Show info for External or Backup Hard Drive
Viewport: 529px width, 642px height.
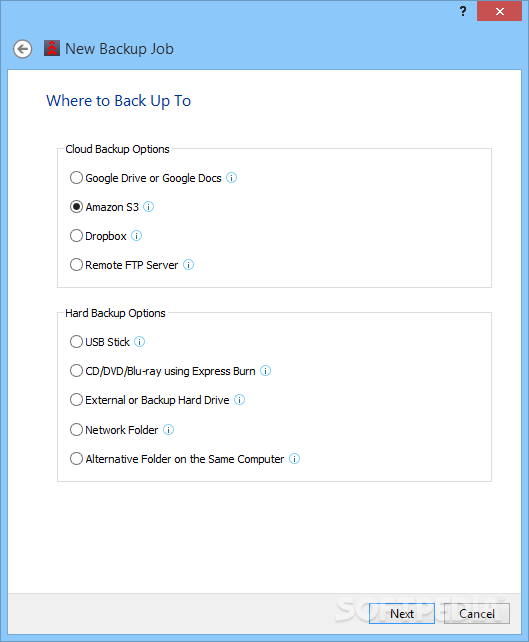click(240, 400)
